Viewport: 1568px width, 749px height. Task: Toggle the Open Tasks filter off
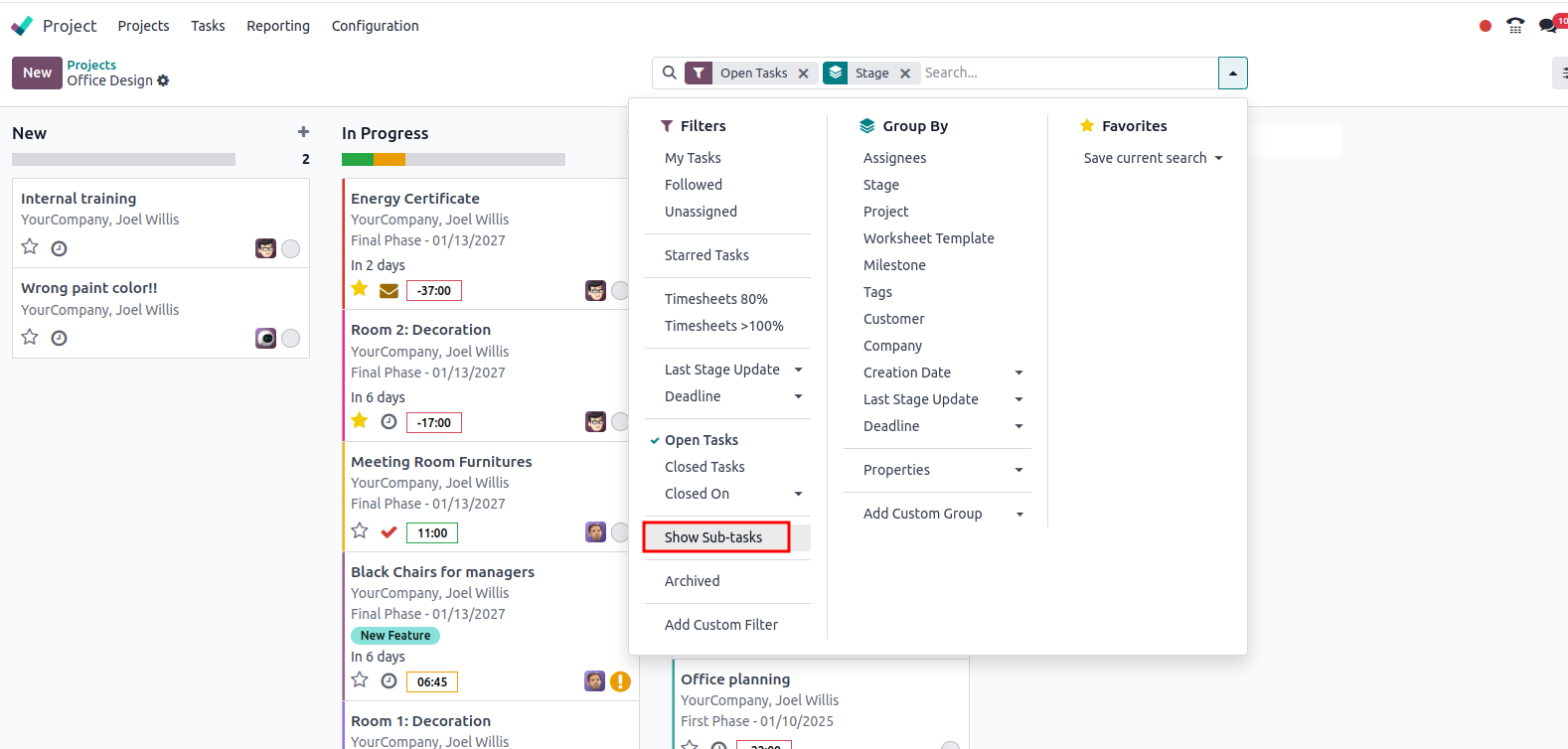click(x=701, y=440)
